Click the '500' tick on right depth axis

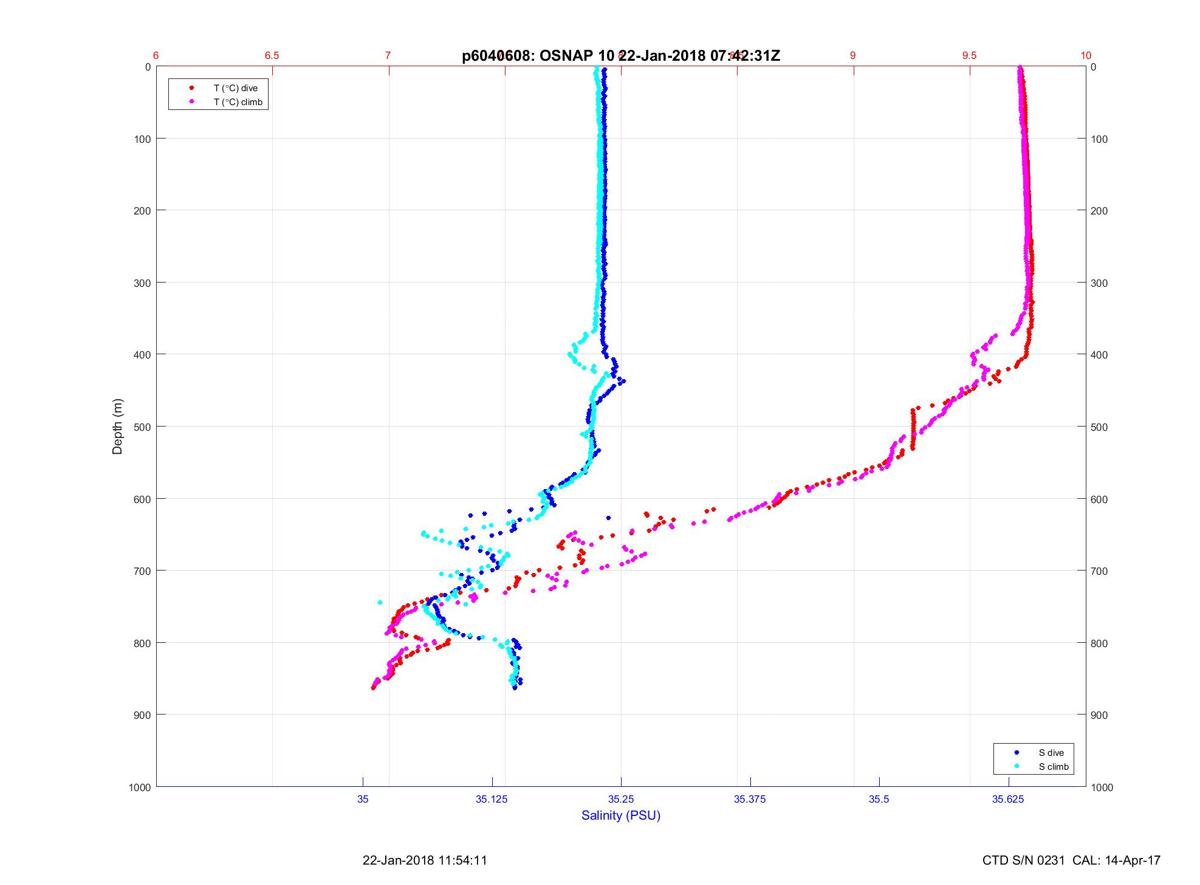[1100, 427]
